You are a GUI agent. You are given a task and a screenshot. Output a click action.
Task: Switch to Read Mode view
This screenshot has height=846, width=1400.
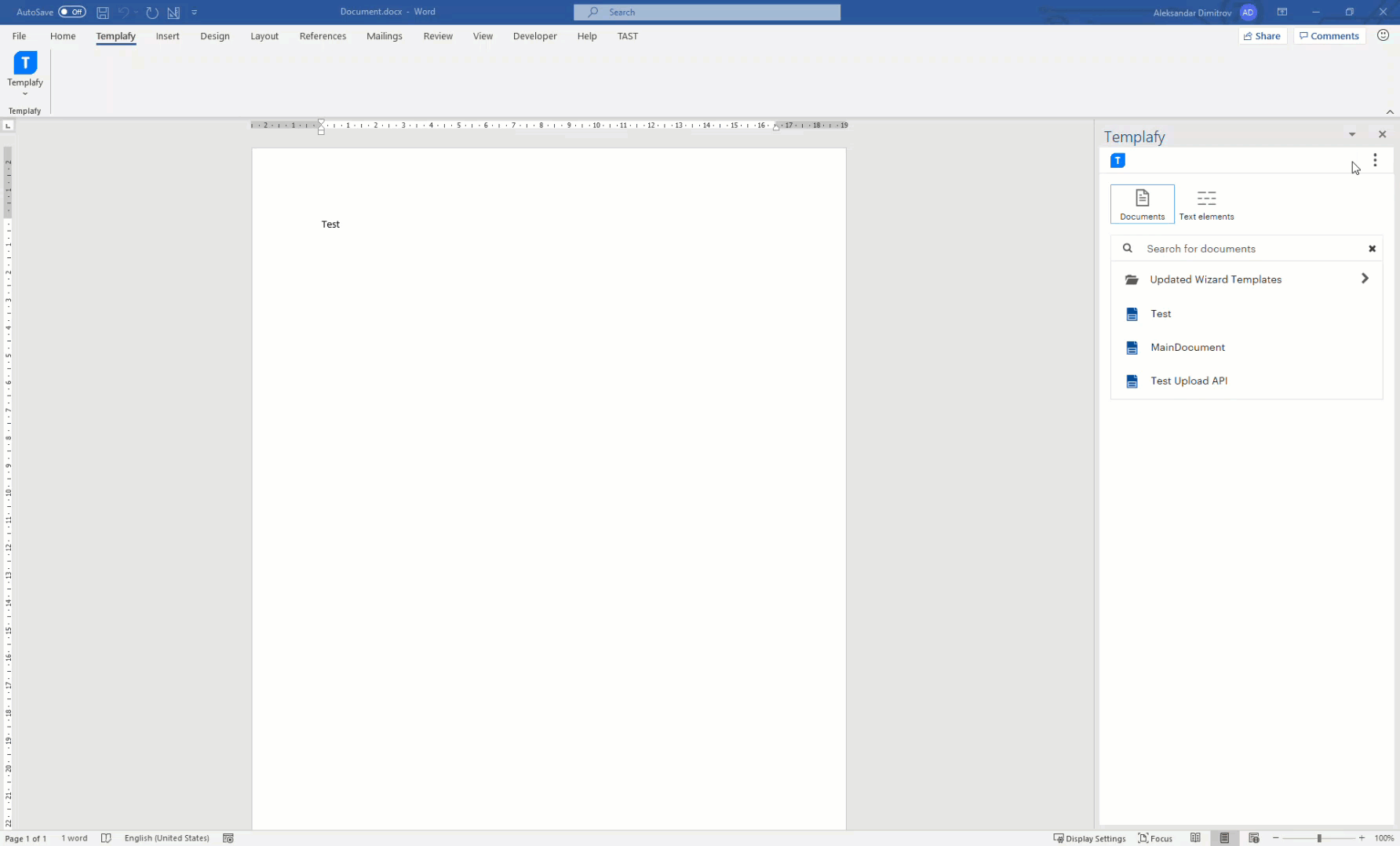coord(1195,838)
